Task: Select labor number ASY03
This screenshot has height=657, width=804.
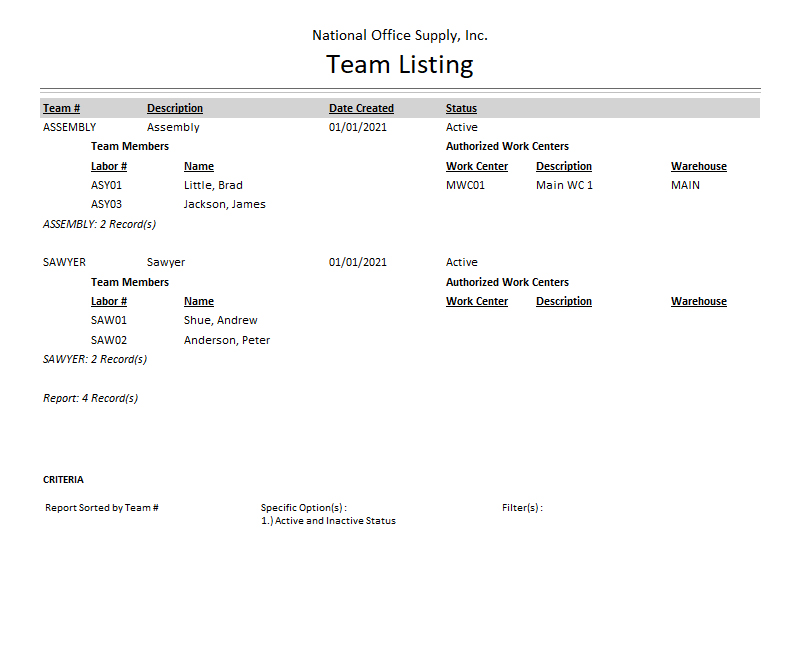Action: click(x=108, y=204)
